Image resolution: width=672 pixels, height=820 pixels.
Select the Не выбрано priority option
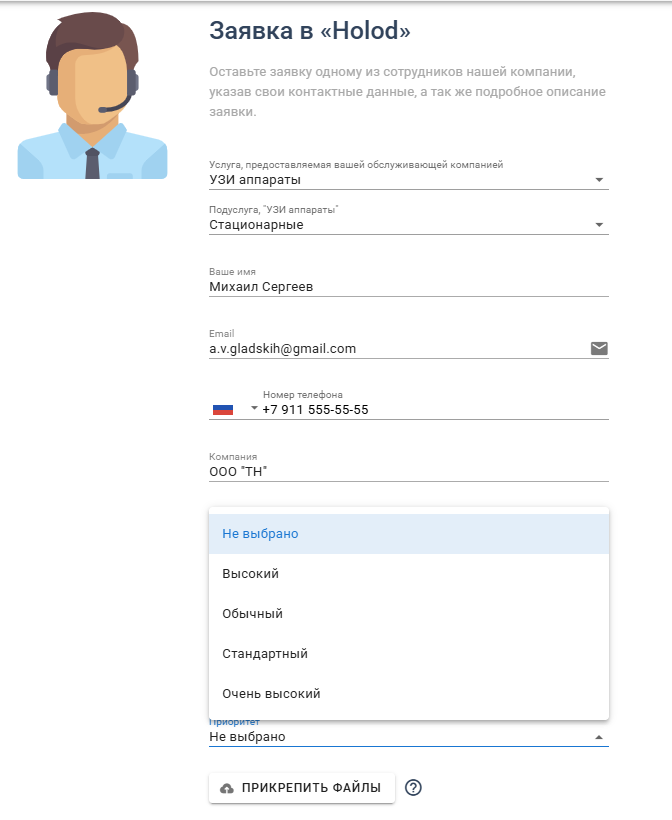click(x=408, y=534)
